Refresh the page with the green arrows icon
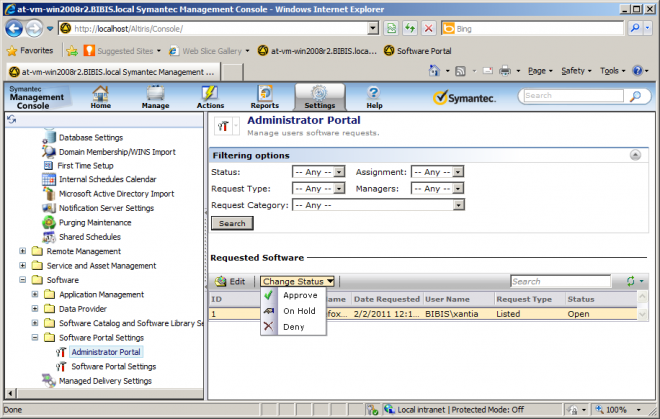Image resolution: width=660 pixels, height=419 pixels. click(410, 28)
